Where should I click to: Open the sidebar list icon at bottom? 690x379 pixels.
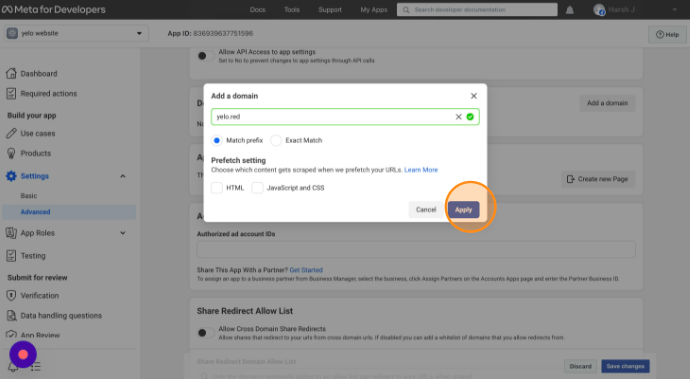point(36,366)
